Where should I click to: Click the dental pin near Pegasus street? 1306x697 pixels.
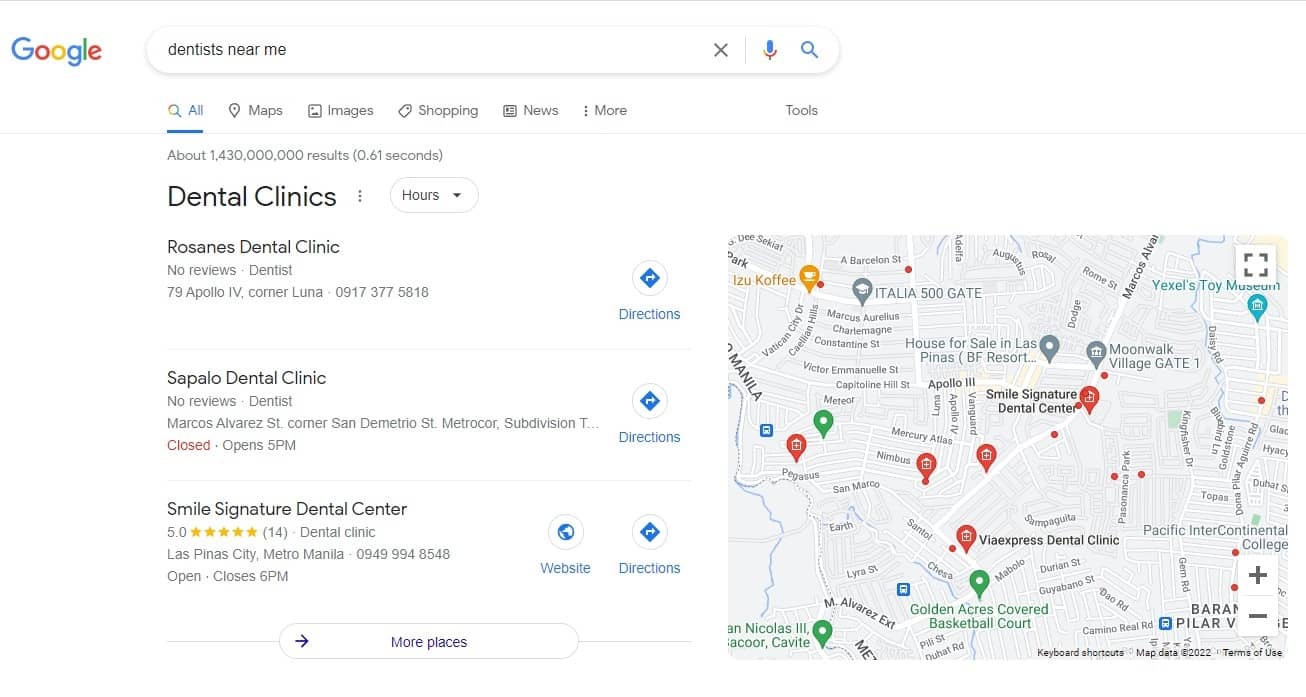pos(796,447)
